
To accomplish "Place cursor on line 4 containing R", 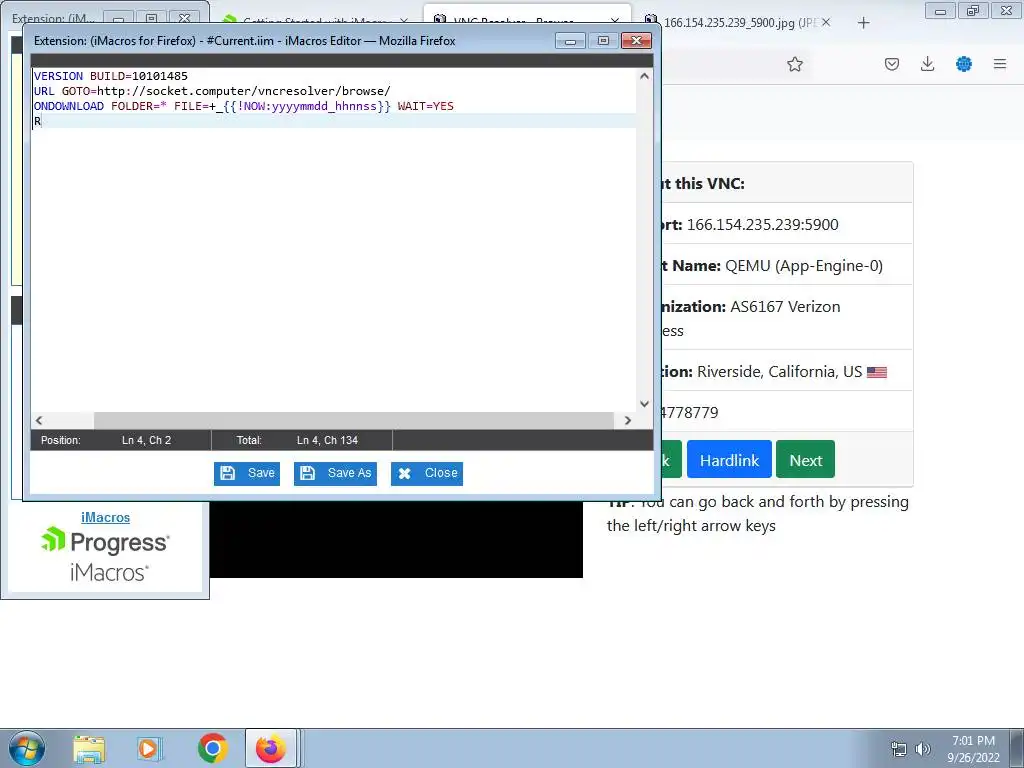I will 334,121.
